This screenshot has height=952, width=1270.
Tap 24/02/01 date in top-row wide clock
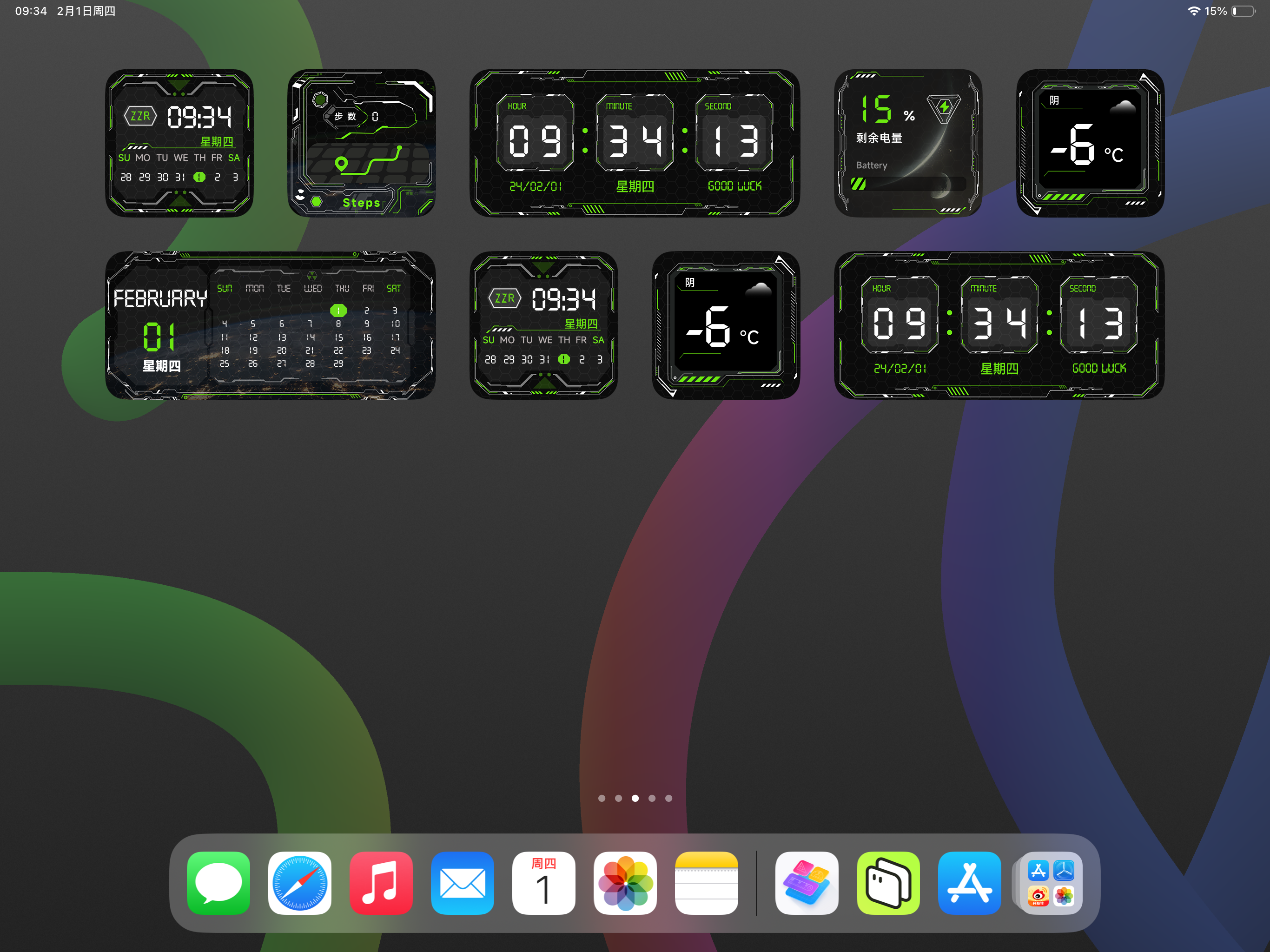[536, 186]
